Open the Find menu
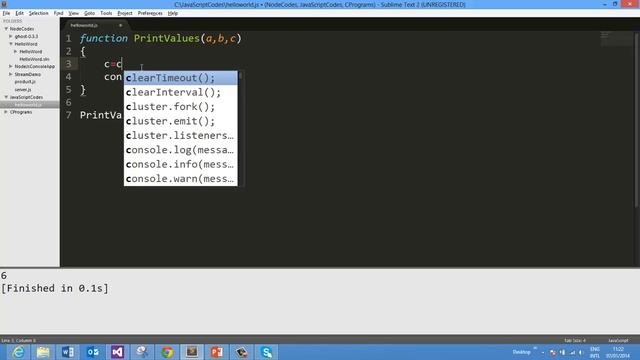The width and height of the screenshot is (640, 360). click(x=58, y=13)
